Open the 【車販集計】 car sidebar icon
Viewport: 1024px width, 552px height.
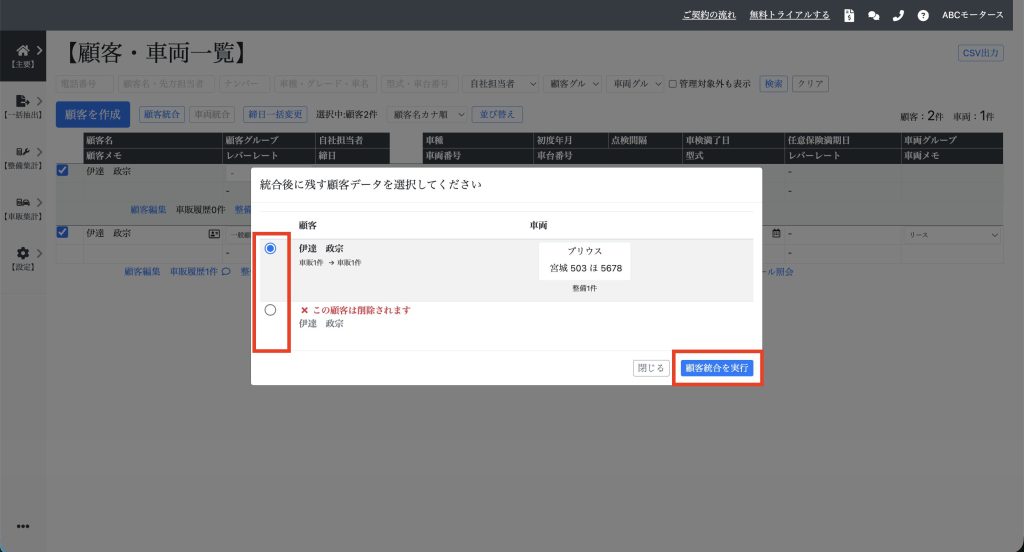tap(22, 202)
